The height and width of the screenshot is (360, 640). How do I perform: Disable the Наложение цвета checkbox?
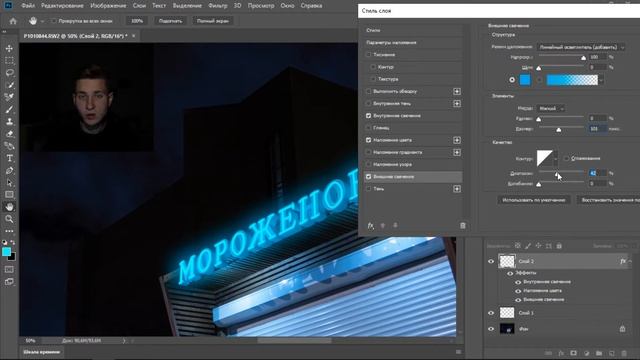(x=369, y=140)
